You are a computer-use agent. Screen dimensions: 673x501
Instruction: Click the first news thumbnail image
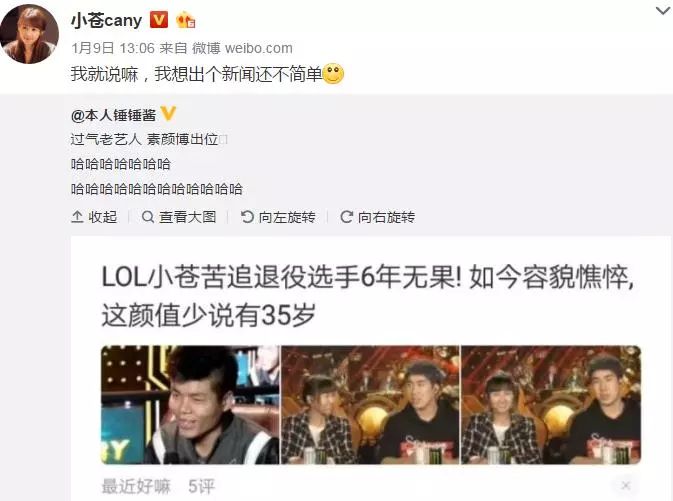190,405
